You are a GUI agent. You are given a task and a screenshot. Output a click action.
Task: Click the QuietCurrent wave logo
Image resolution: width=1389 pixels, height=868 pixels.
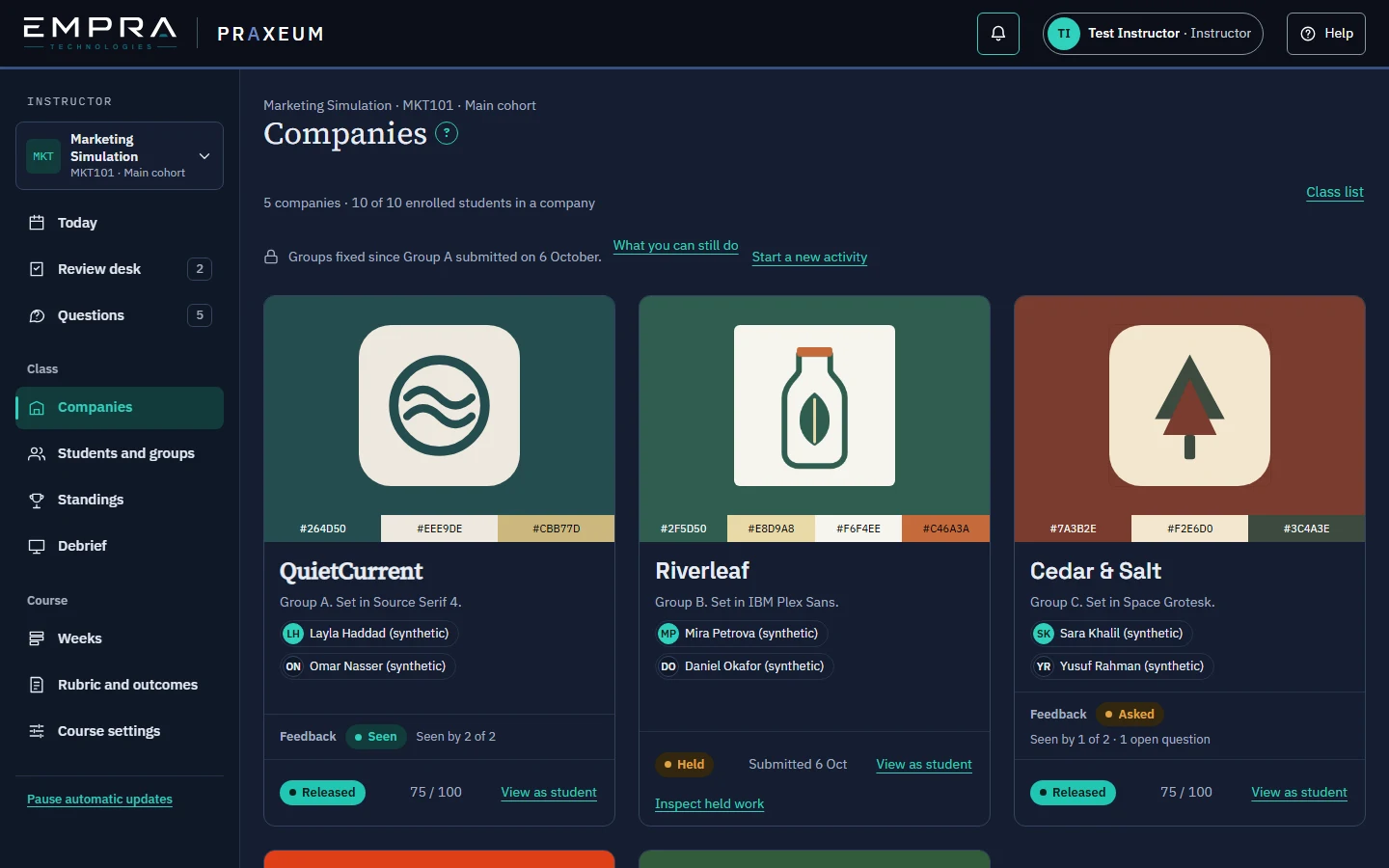[x=439, y=405]
